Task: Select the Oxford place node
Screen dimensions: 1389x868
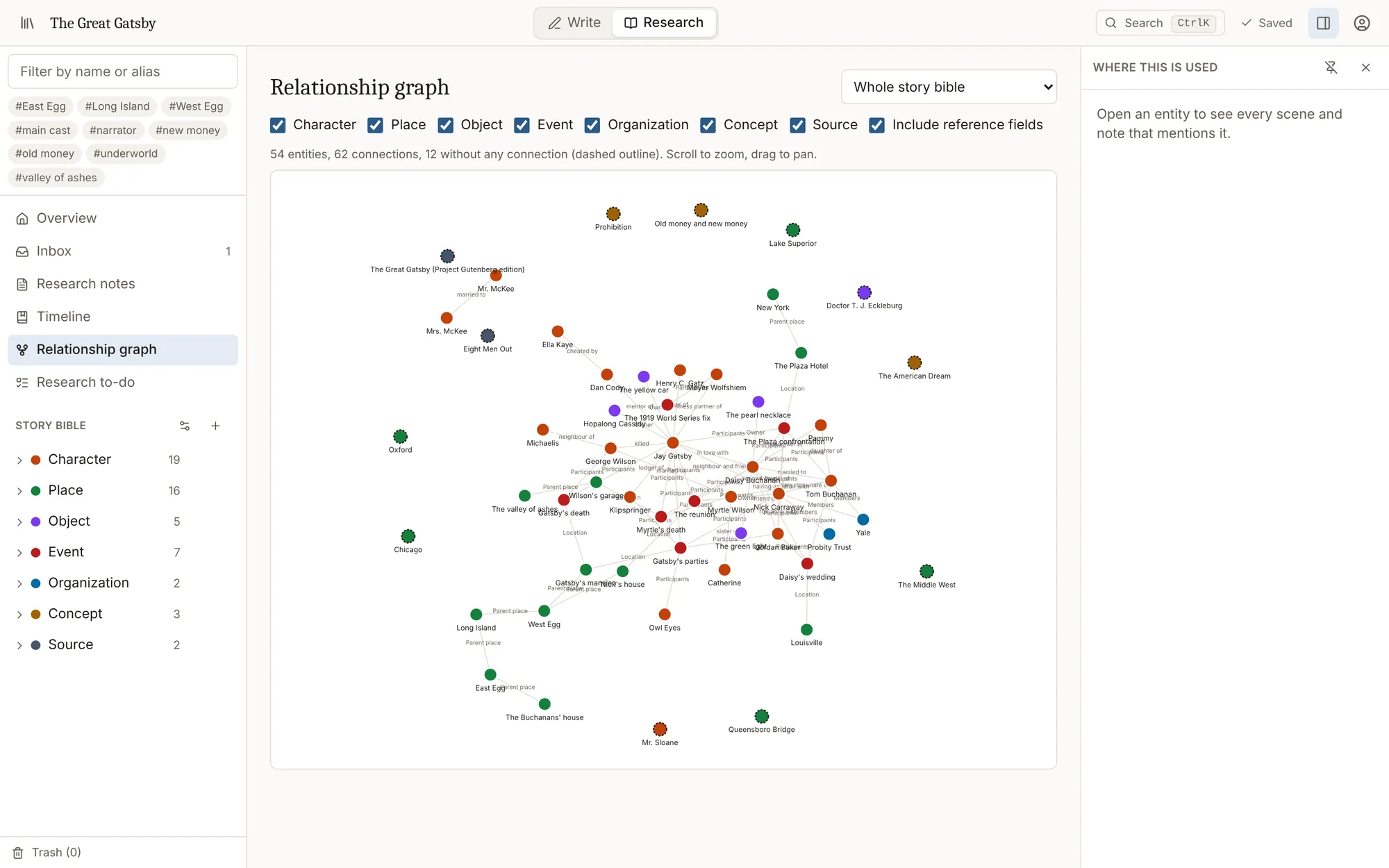Action: tap(401, 436)
